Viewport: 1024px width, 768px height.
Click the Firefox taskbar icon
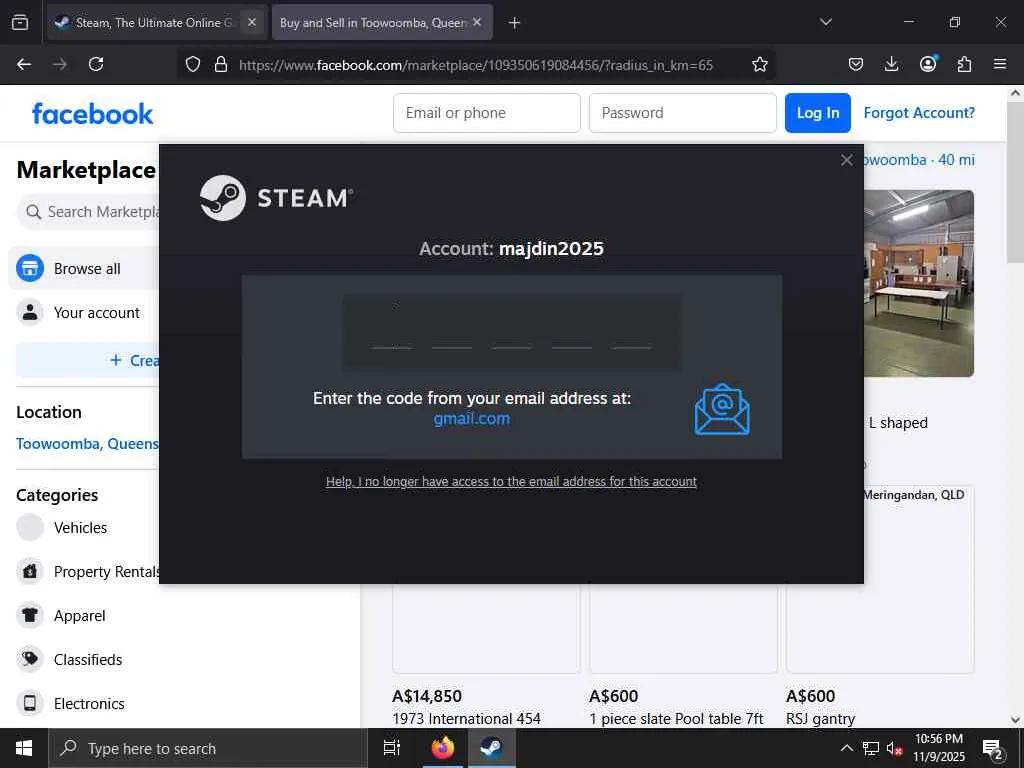[x=443, y=748]
